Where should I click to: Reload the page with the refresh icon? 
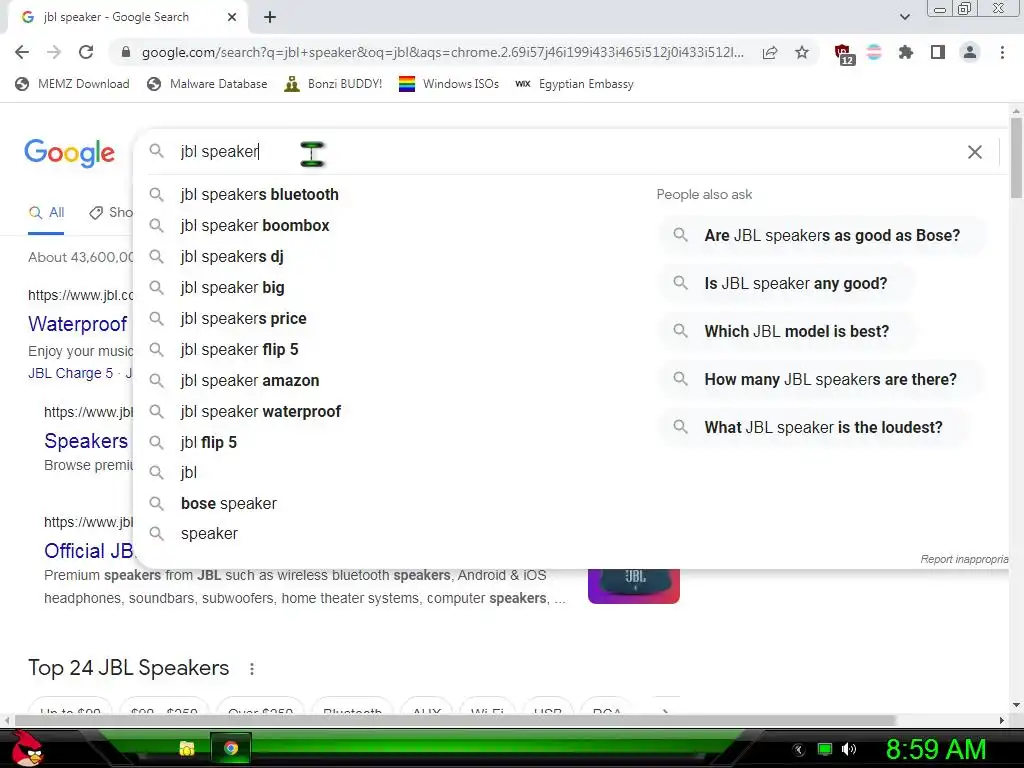pyautogui.click(x=86, y=52)
